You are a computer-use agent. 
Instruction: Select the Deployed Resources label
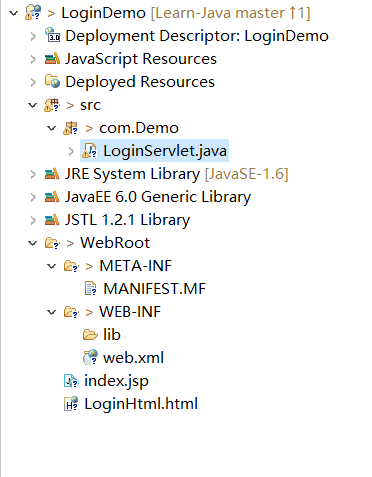click(140, 82)
